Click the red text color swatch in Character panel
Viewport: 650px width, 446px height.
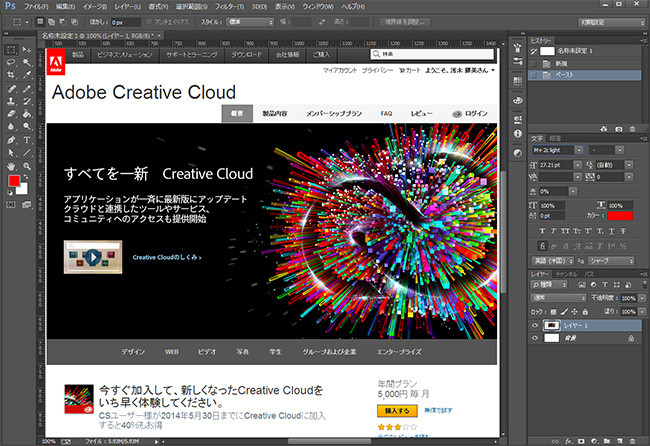(620, 216)
